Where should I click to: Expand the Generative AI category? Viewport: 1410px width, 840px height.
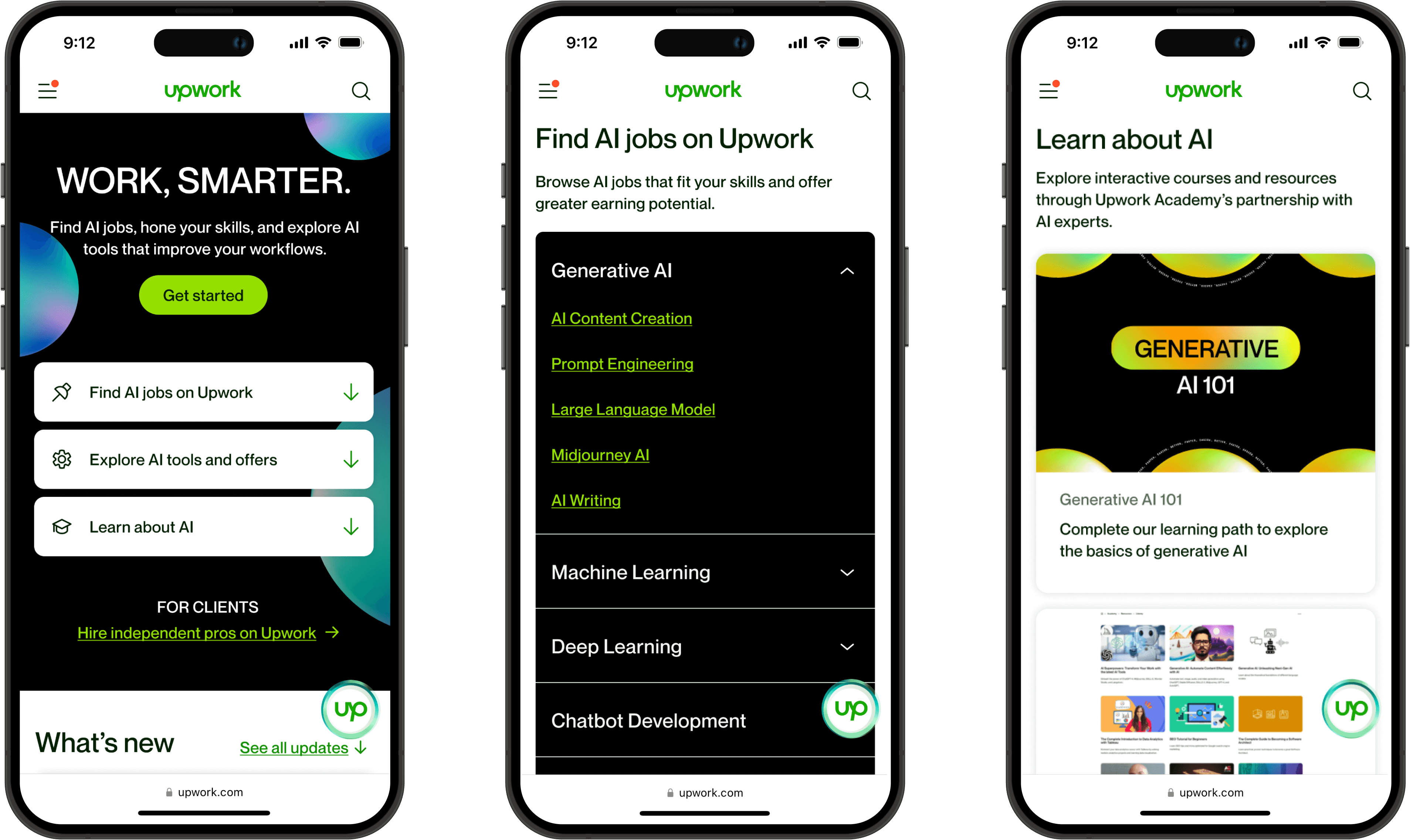[704, 269]
